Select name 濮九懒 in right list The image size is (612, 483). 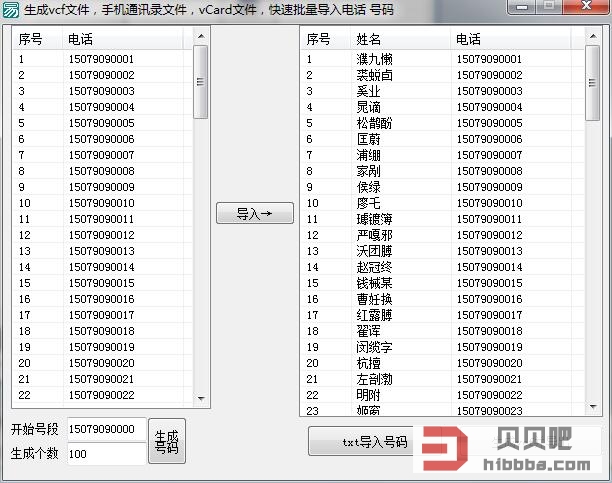tap(374, 59)
